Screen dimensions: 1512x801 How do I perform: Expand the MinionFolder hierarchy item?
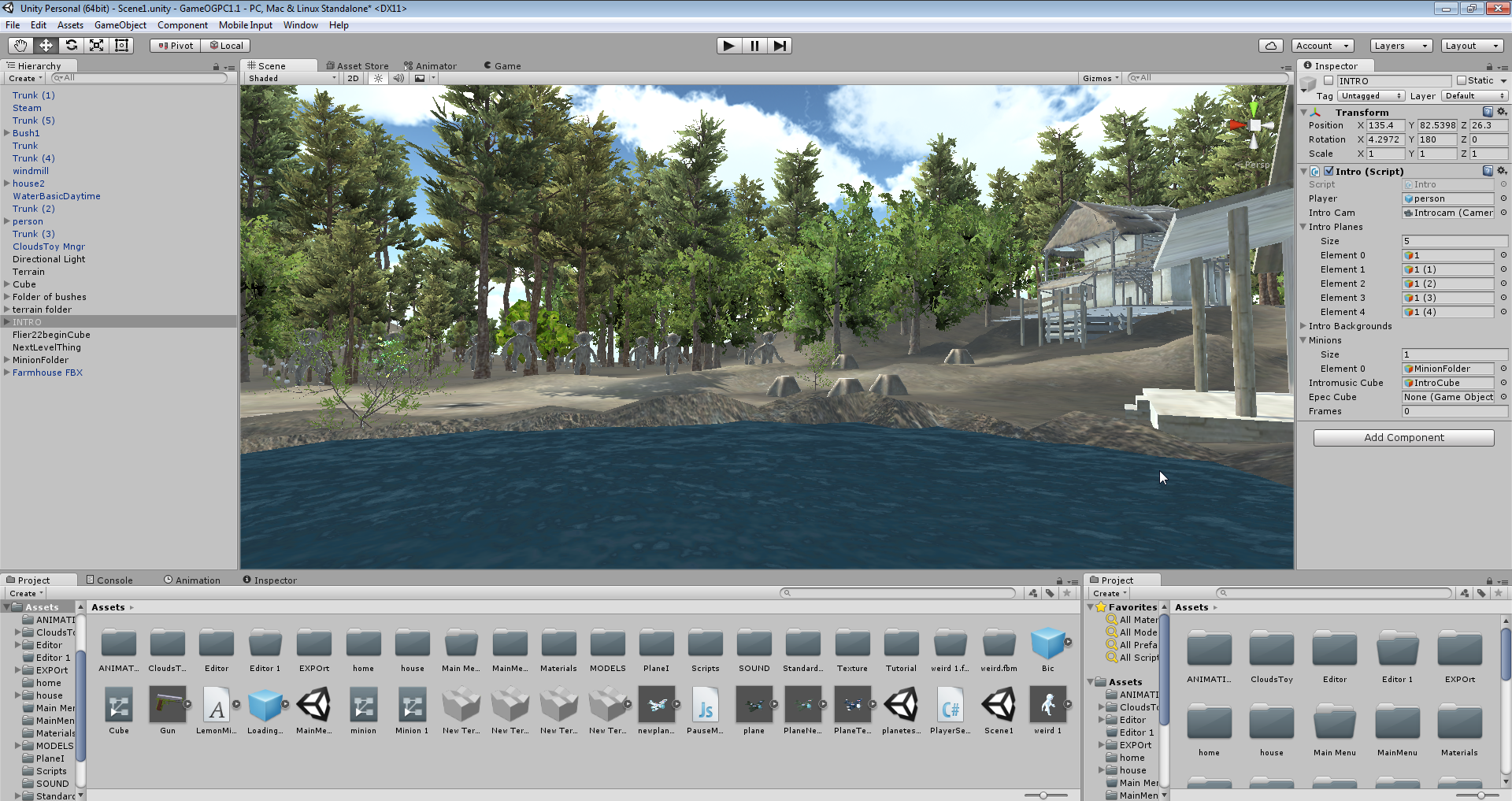7,360
